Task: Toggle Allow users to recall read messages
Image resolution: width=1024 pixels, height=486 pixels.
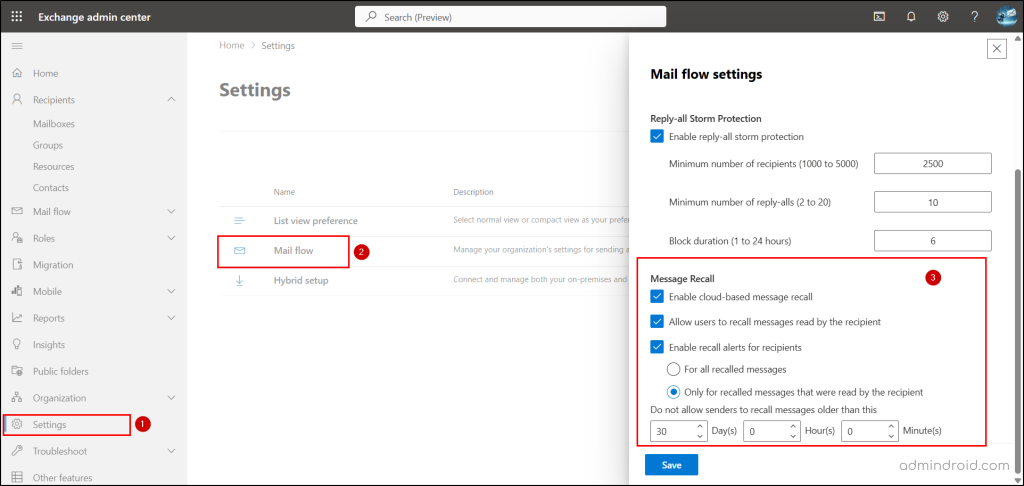Action: click(x=657, y=321)
